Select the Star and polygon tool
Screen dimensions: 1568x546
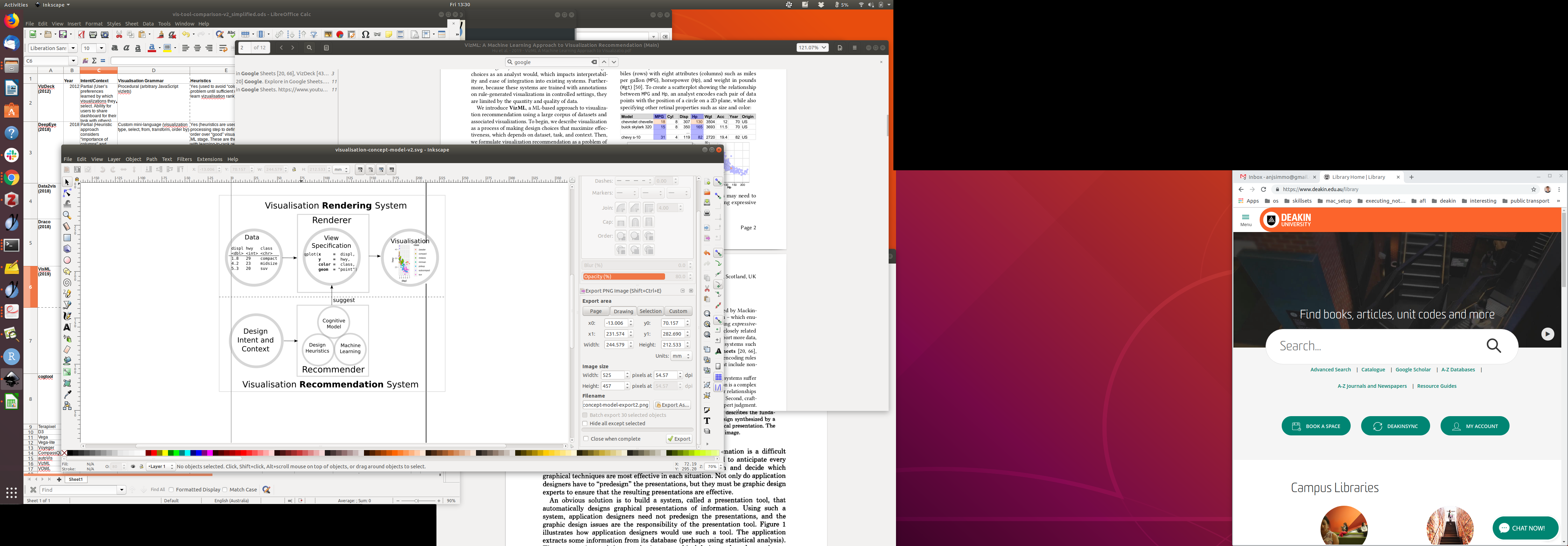[x=67, y=272]
